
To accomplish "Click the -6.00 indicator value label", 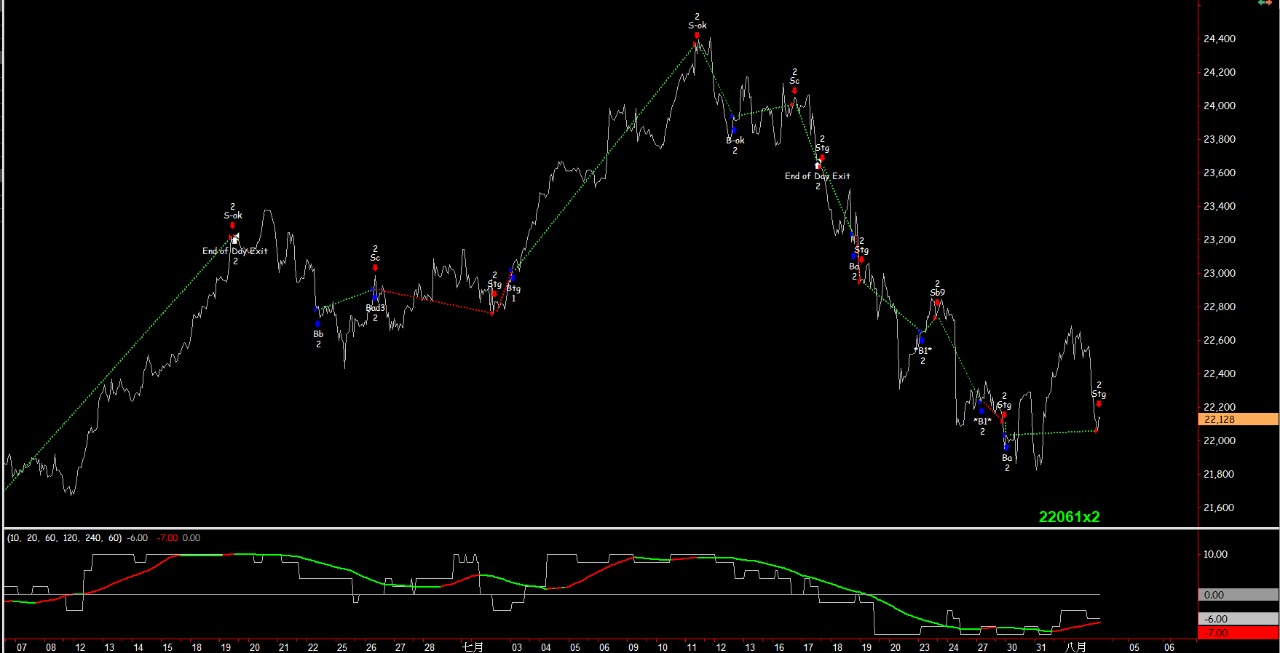I will point(1238,619).
